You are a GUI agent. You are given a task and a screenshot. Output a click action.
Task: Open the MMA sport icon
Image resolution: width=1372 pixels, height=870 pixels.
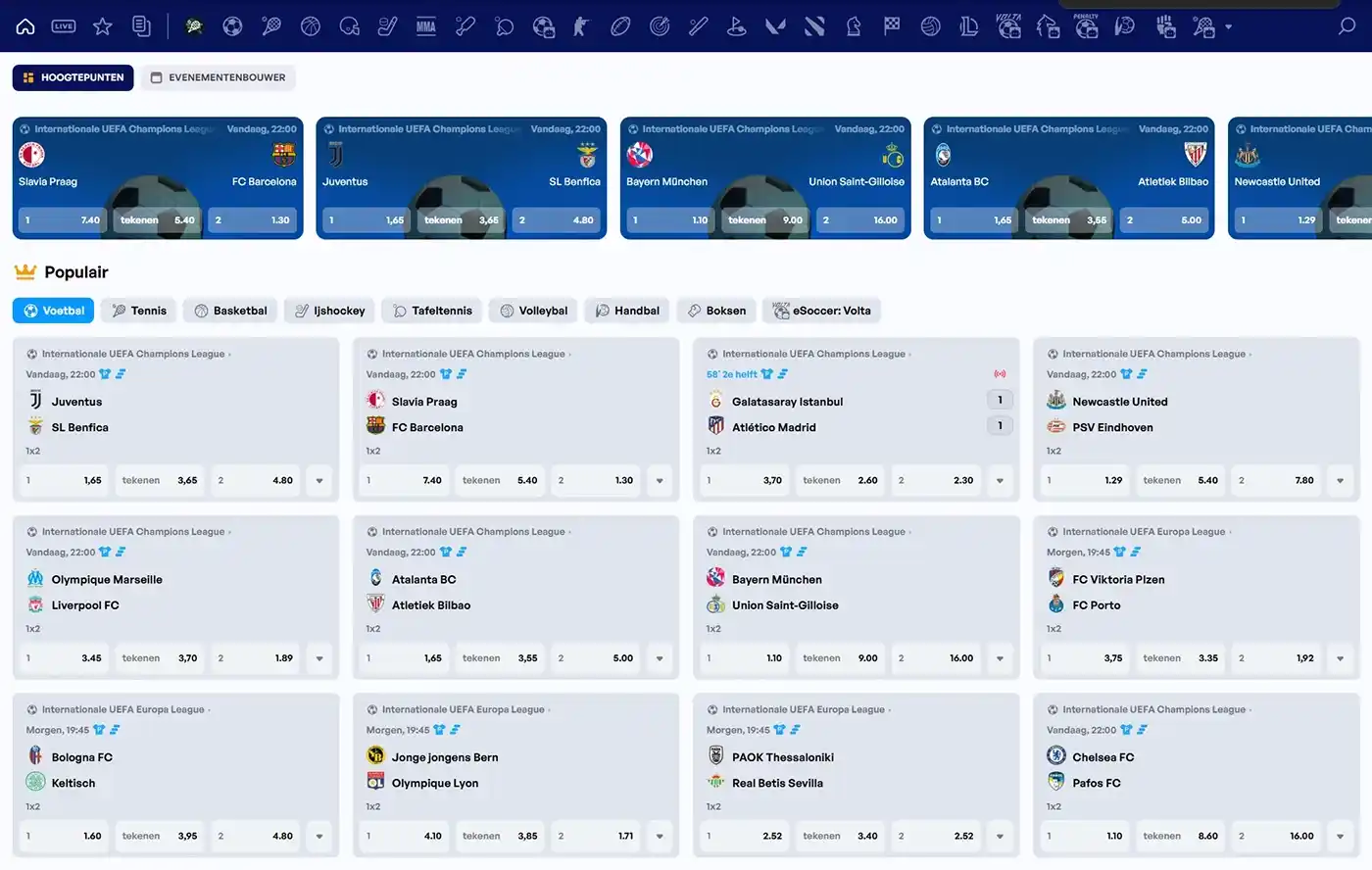[426, 26]
